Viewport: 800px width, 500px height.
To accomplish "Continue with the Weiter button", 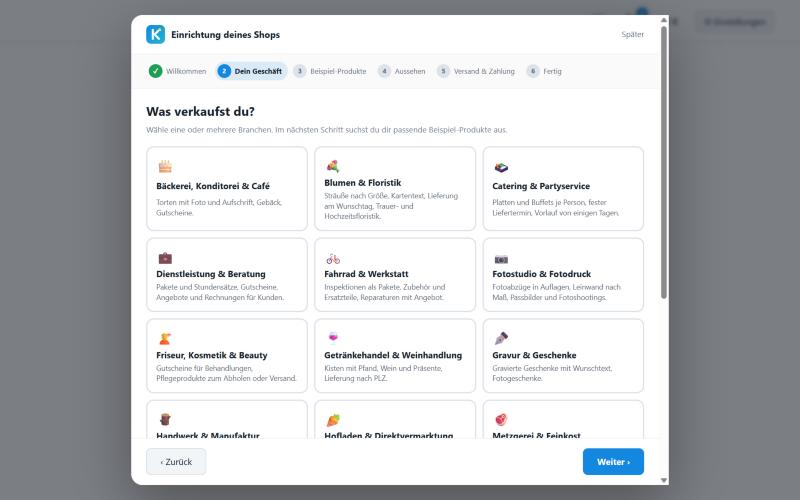I will [x=613, y=462].
